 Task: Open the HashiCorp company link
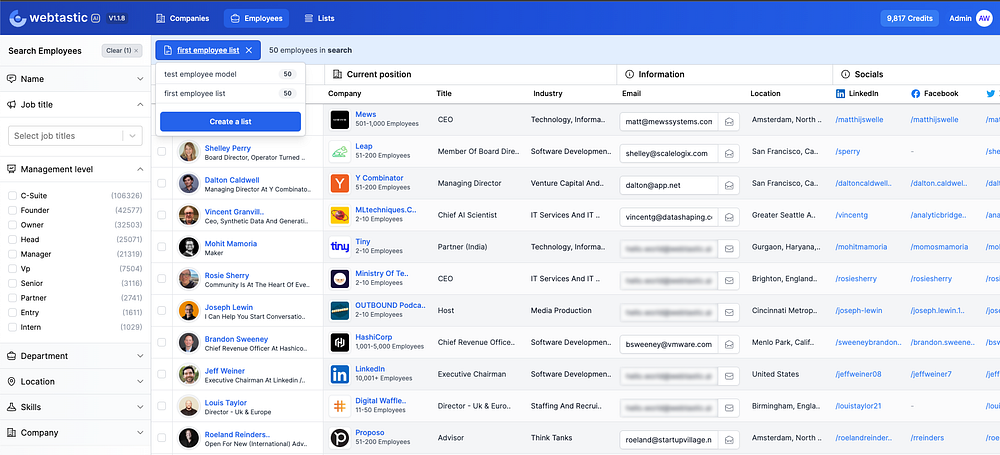point(374,337)
